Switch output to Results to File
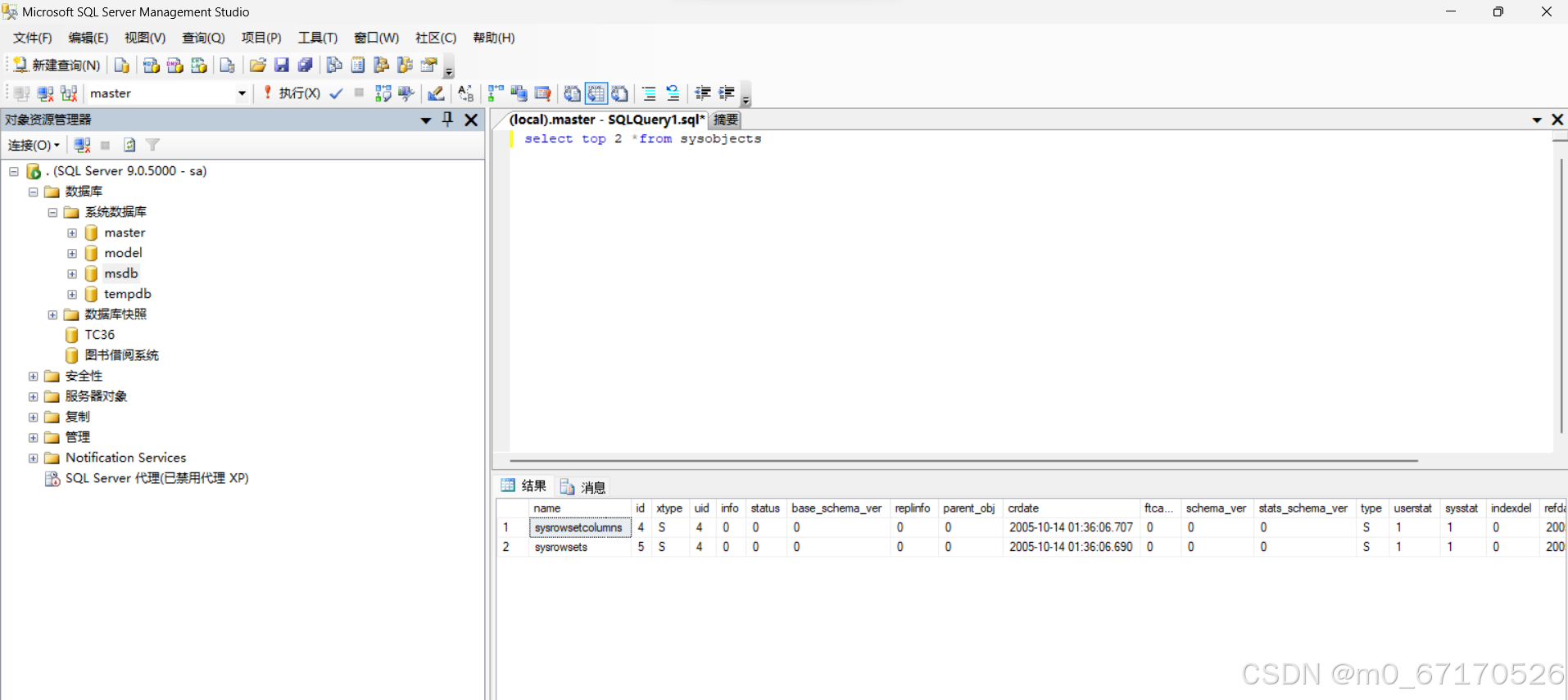 [x=620, y=93]
